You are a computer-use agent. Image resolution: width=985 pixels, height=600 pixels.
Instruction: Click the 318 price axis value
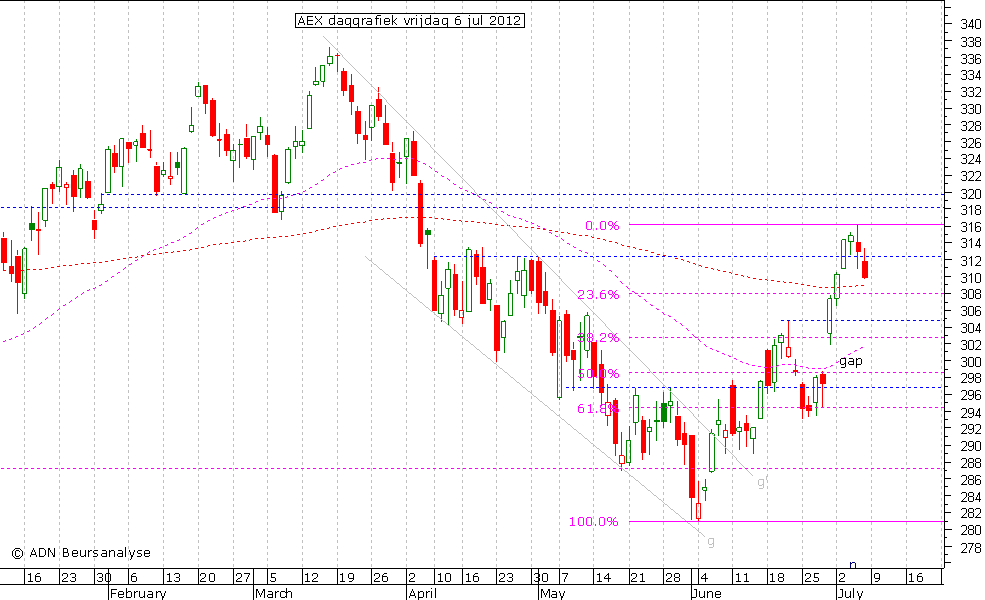[971, 210]
